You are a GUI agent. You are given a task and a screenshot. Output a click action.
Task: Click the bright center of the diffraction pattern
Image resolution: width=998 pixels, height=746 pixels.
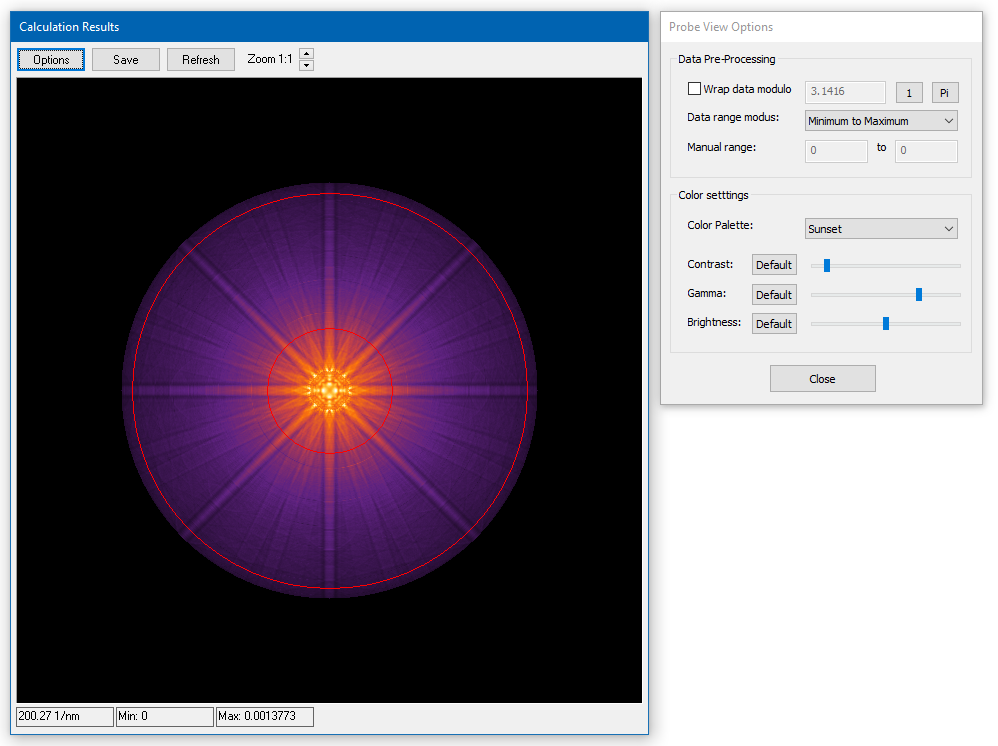tap(330, 390)
